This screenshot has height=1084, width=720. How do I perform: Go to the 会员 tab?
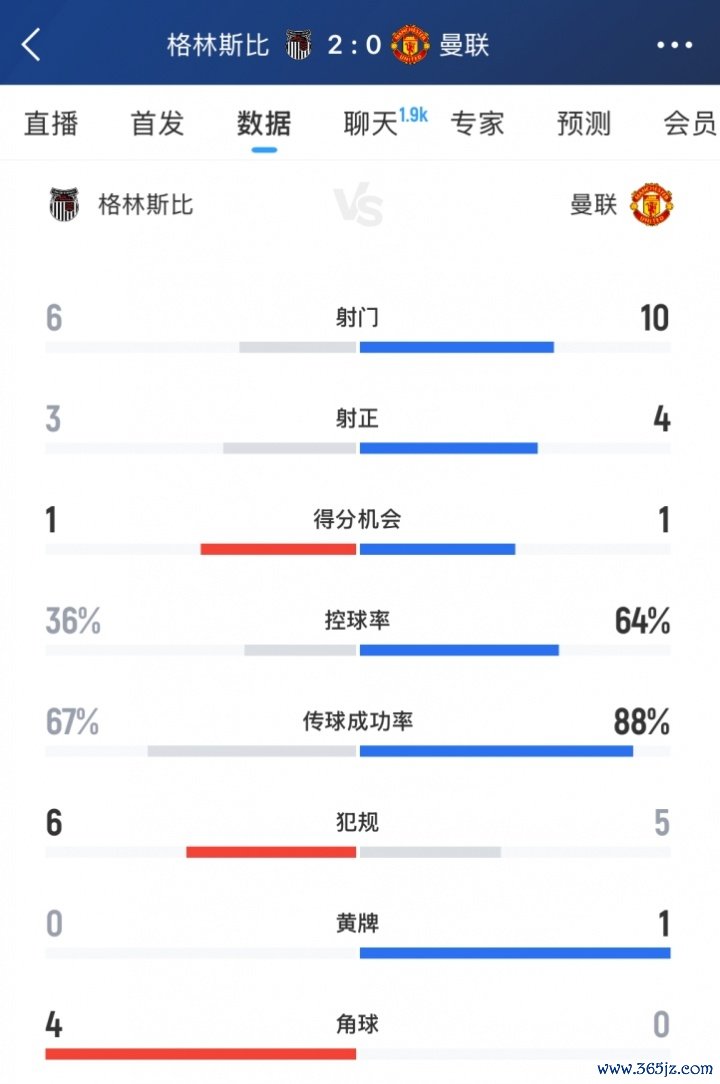(x=690, y=124)
